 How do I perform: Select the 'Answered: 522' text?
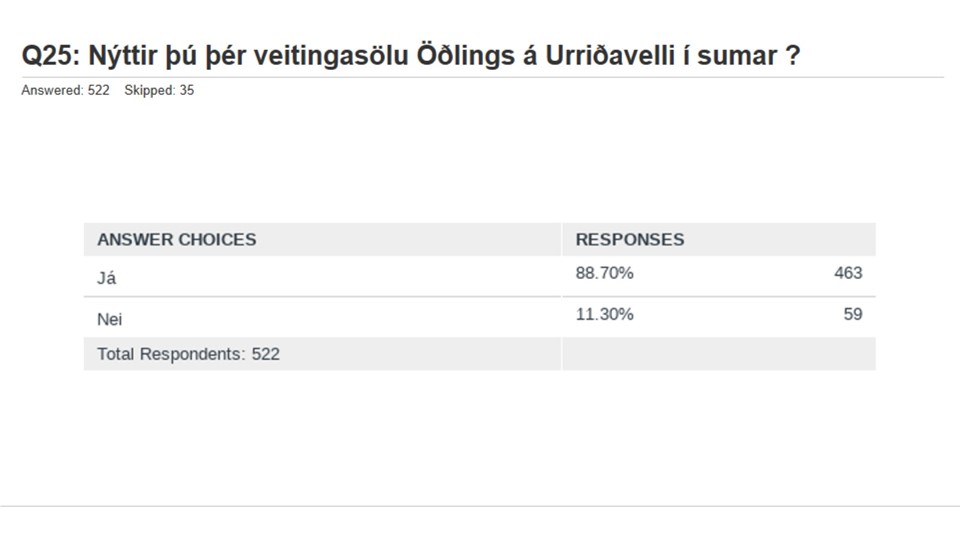pyautogui.click(x=66, y=90)
